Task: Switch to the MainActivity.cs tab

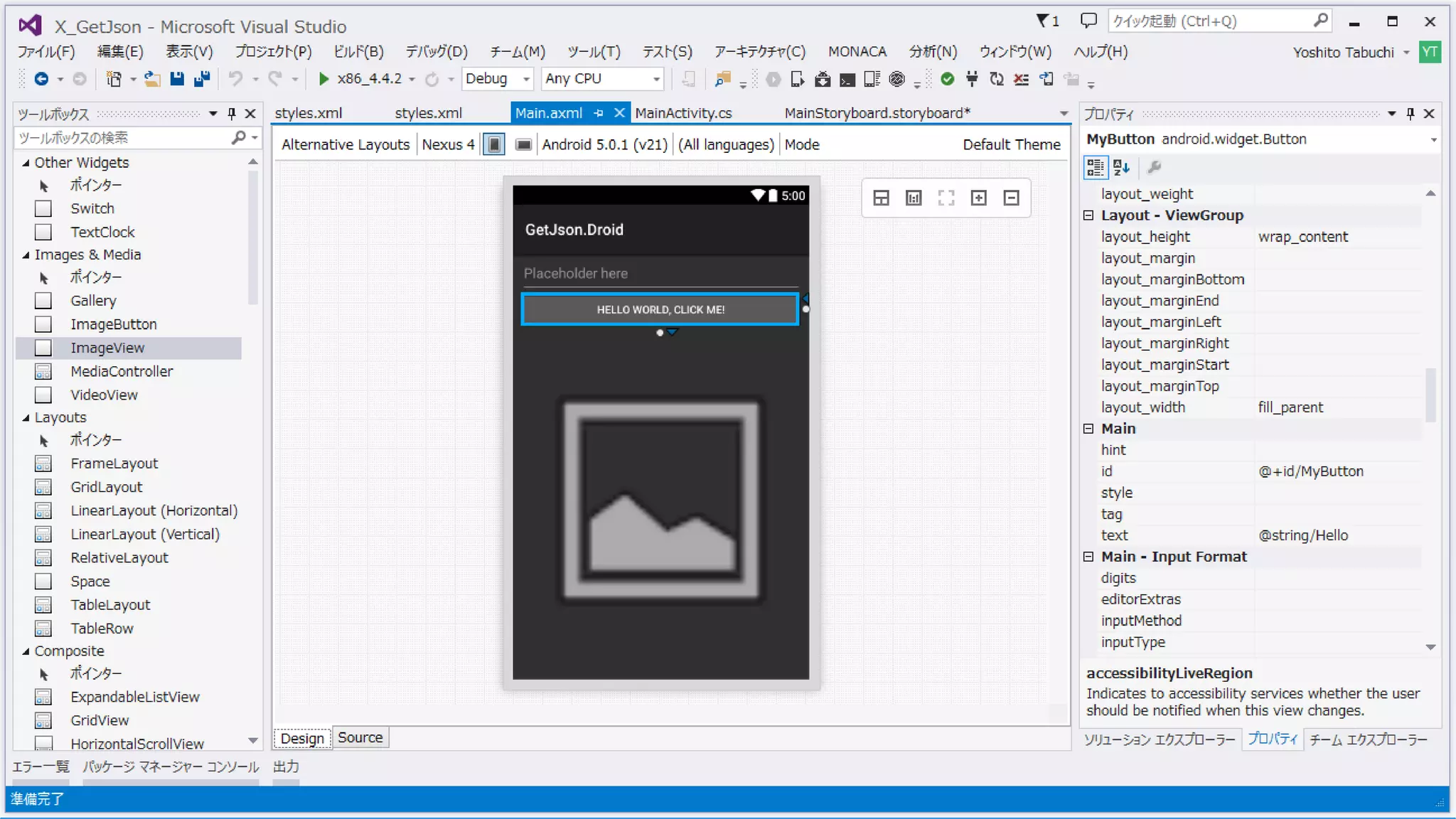Action: pyautogui.click(x=683, y=113)
